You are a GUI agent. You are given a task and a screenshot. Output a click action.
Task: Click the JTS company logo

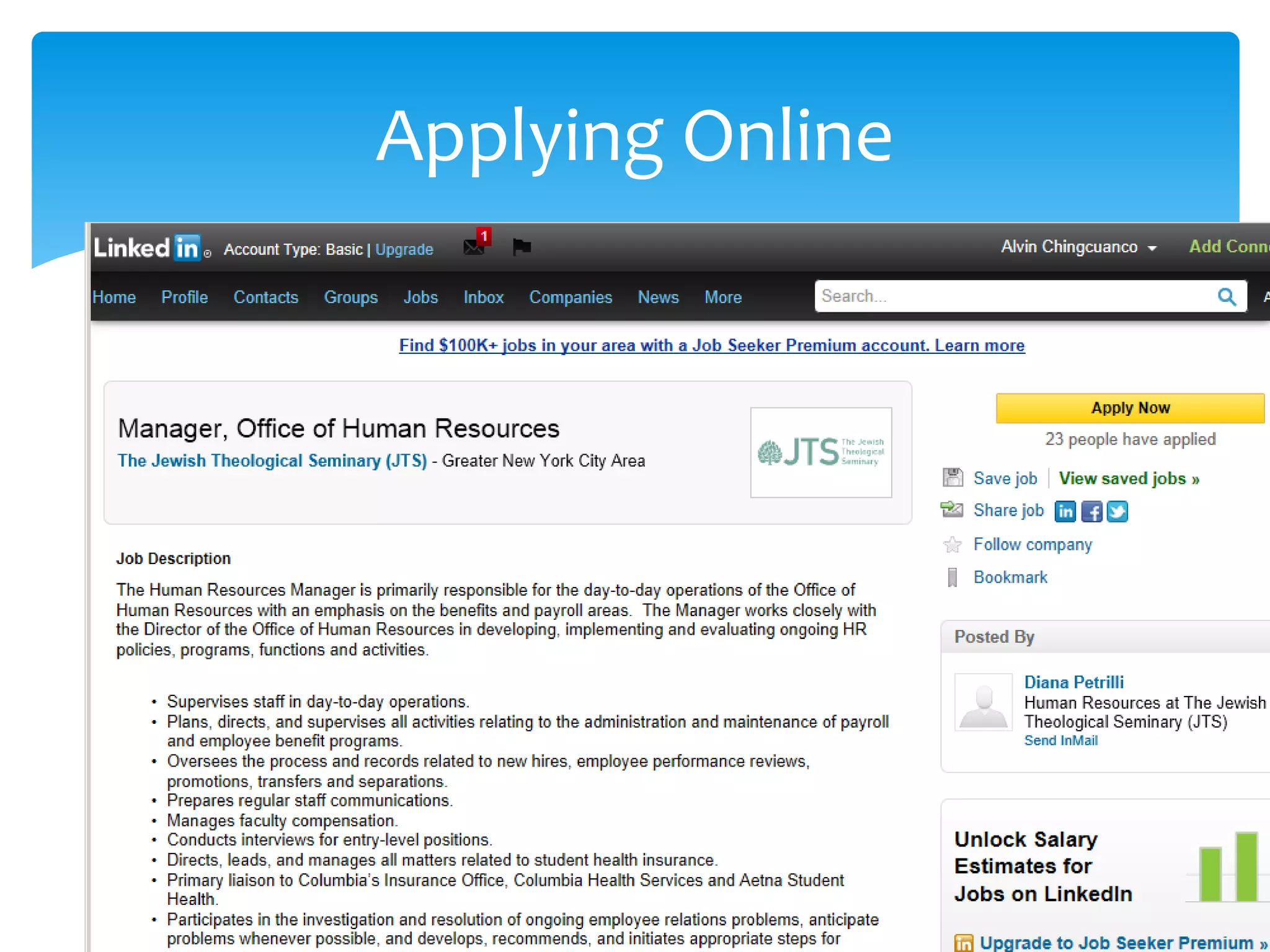pyautogui.click(x=821, y=452)
